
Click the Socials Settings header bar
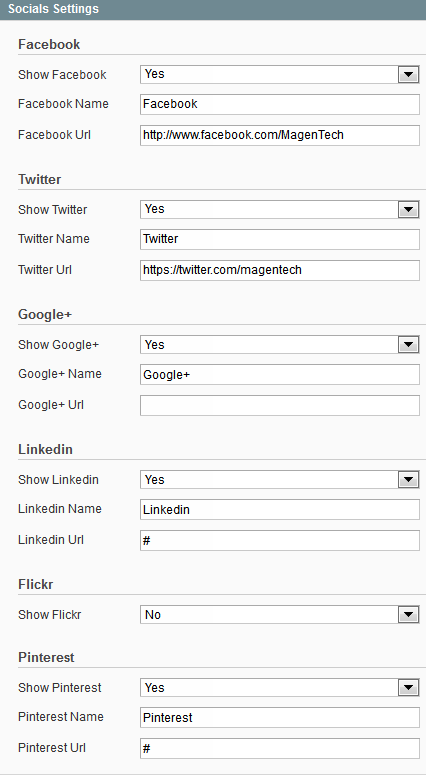click(213, 9)
